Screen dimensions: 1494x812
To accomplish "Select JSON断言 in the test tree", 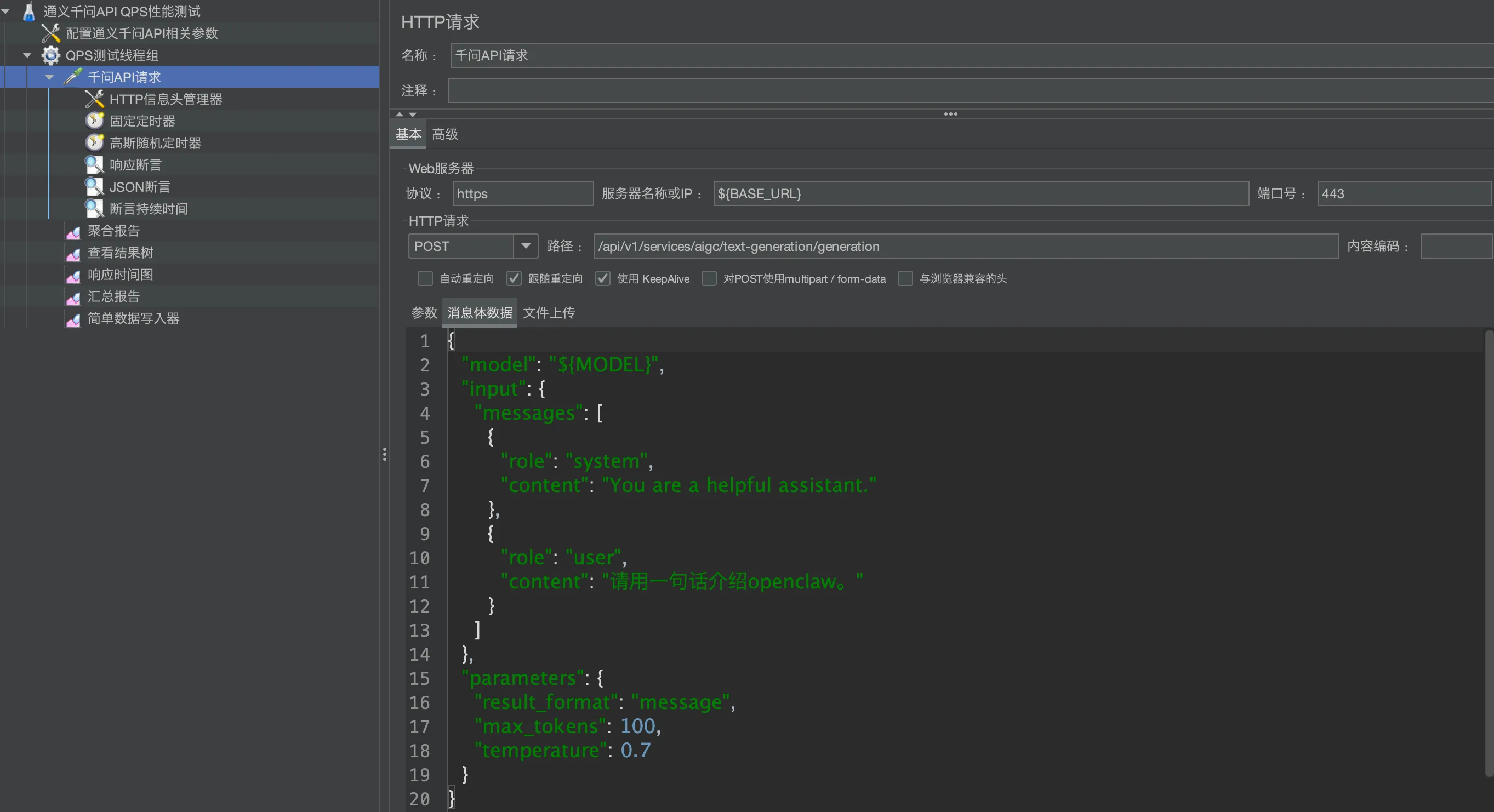I will tap(139, 187).
